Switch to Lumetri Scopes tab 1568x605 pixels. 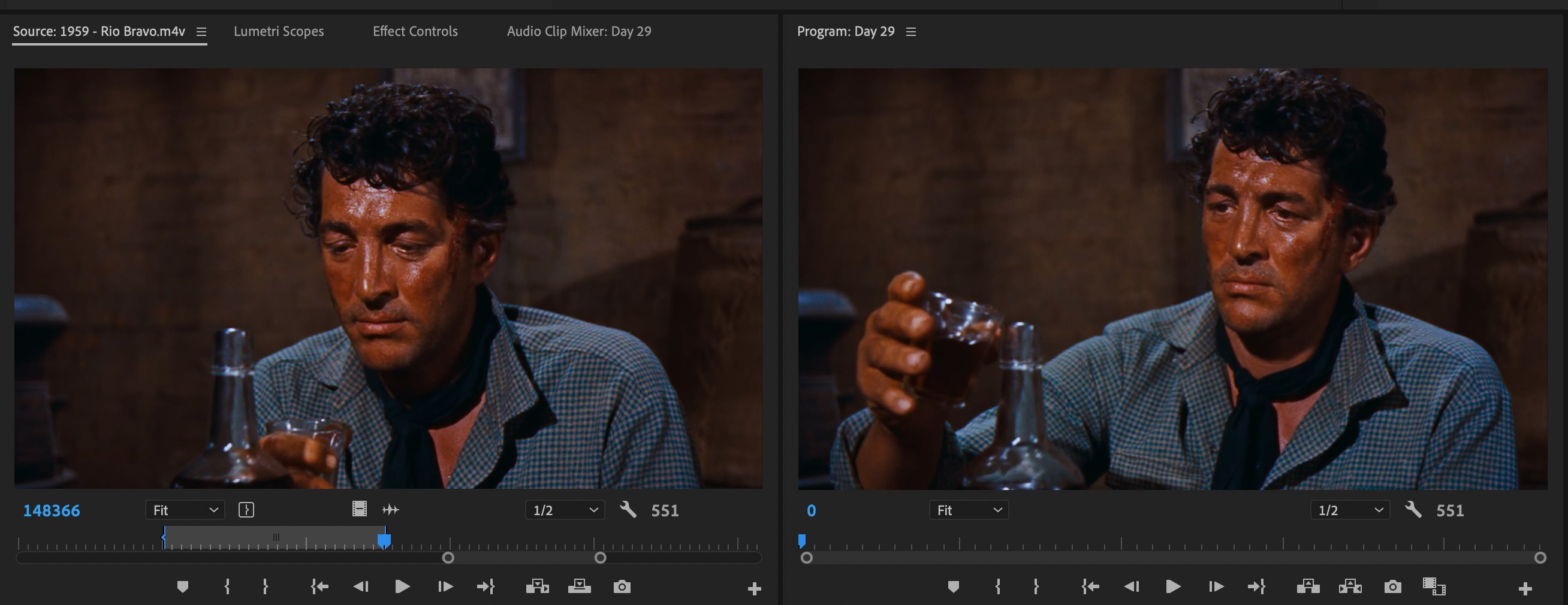click(x=279, y=31)
